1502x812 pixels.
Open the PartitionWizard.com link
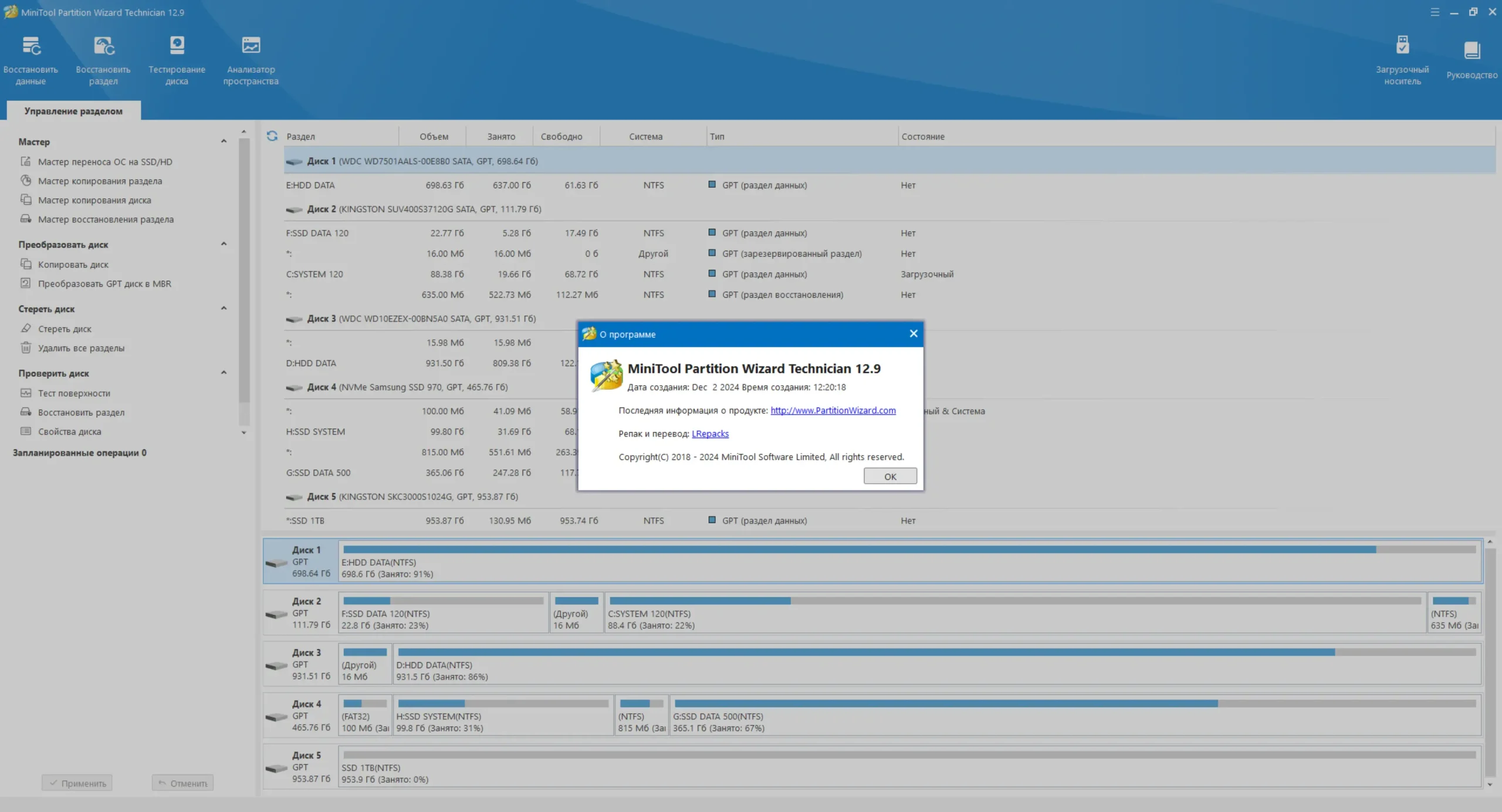(833, 411)
